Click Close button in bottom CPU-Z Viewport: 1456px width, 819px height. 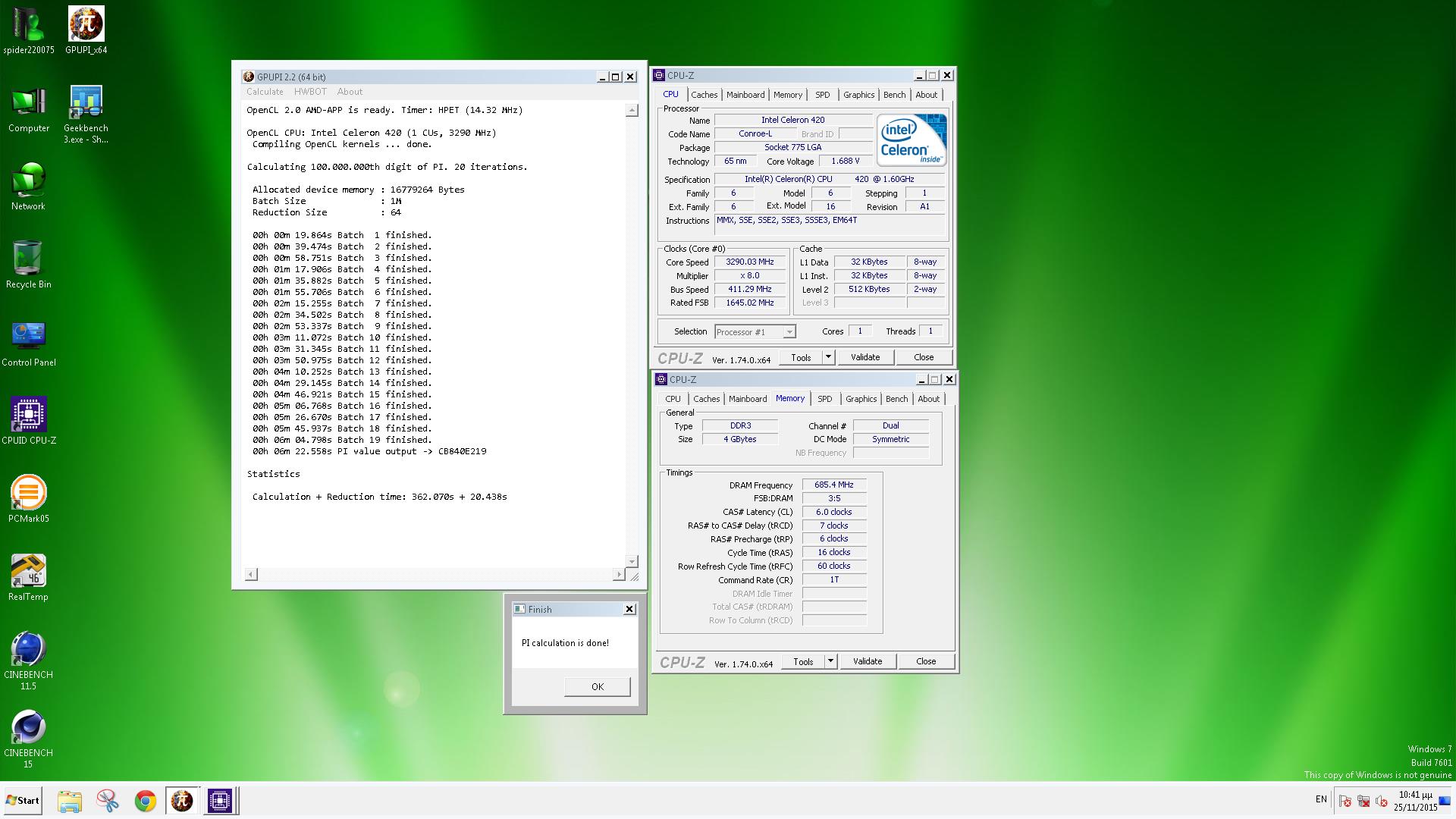tap(926, 661)
